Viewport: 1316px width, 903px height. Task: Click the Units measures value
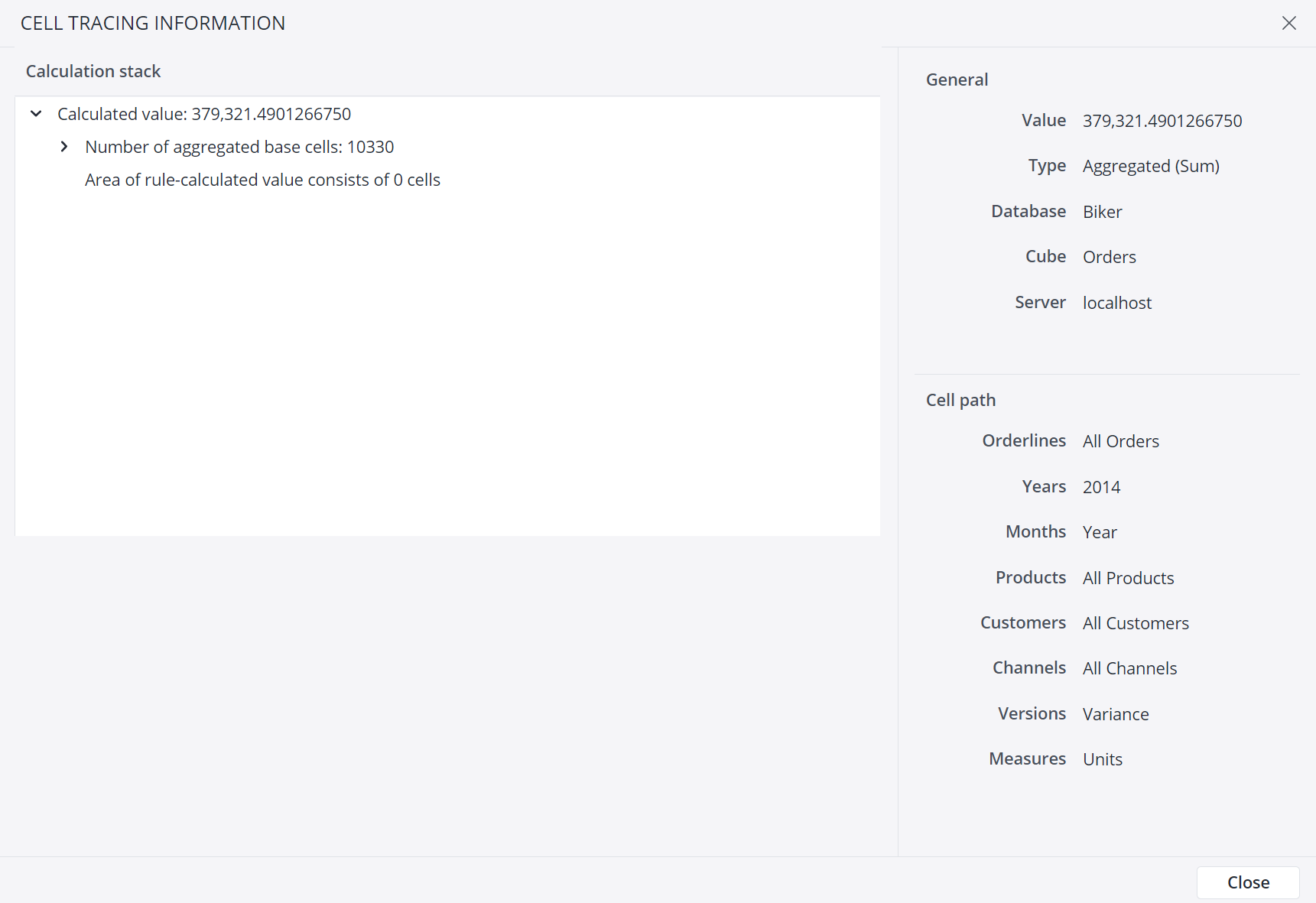(x=1102, y=759)
